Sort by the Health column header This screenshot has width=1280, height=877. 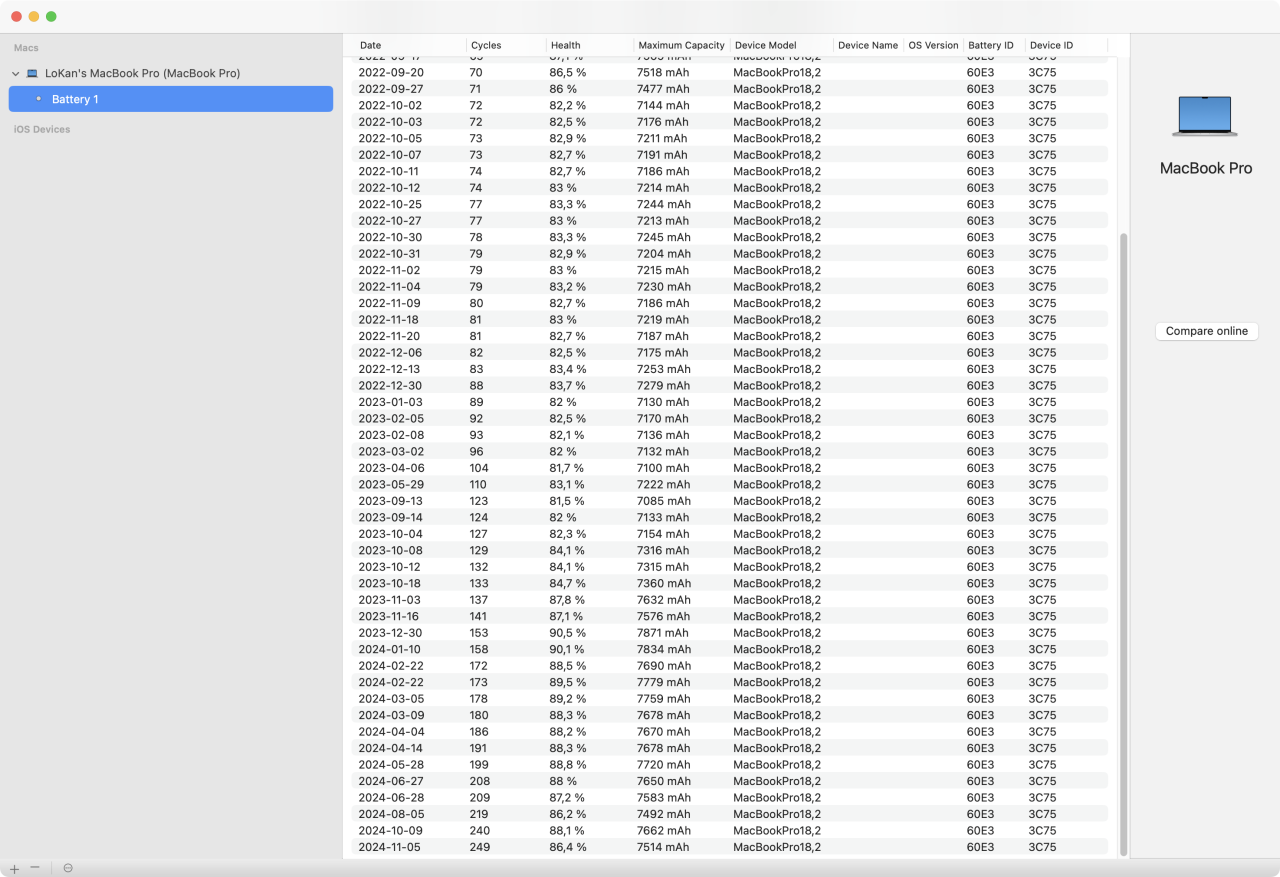(591, 45)
